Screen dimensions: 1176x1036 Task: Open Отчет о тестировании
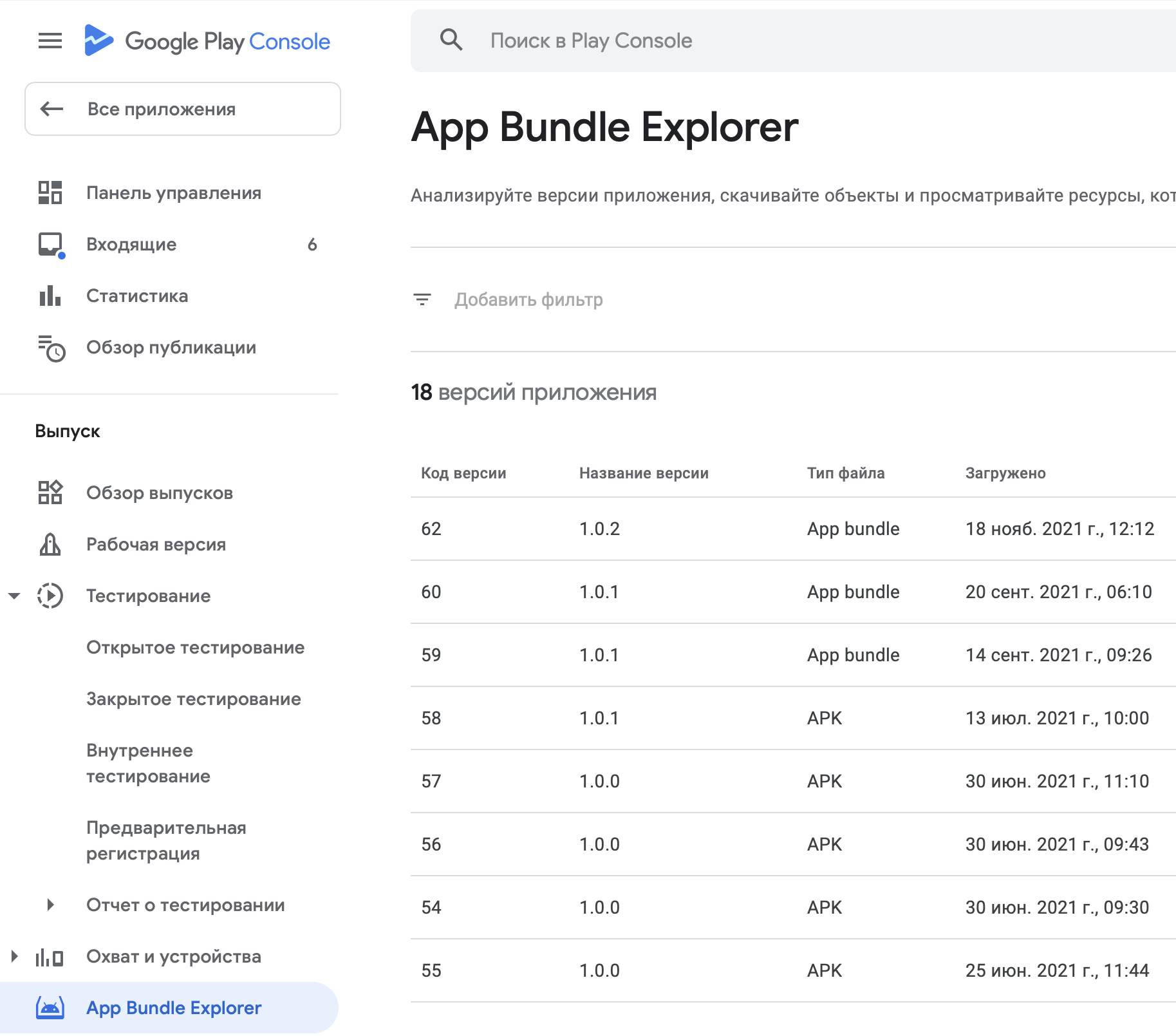(186, 905)
